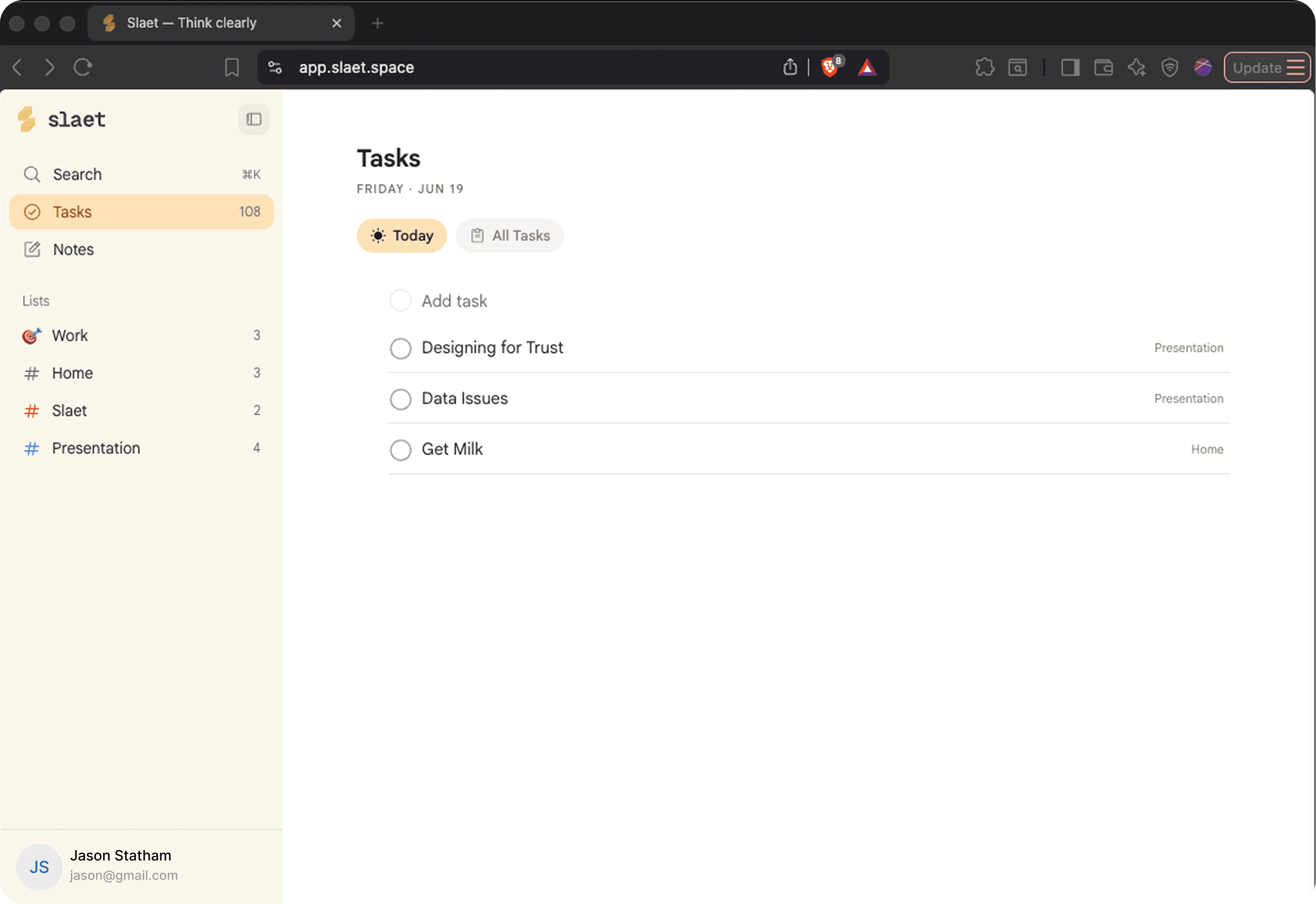The width and height of the screenshot is (1316, 904).
Task: Click the share page icon
Action: 790,67
